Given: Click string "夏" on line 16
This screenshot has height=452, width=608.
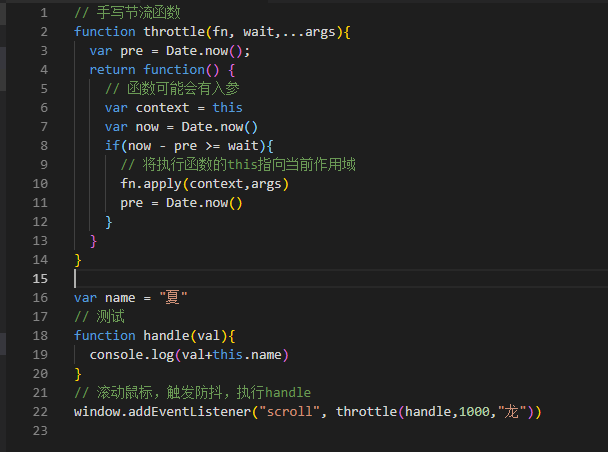Looking at the screenshot, I should pyautogui.click(x=174, y=298).
